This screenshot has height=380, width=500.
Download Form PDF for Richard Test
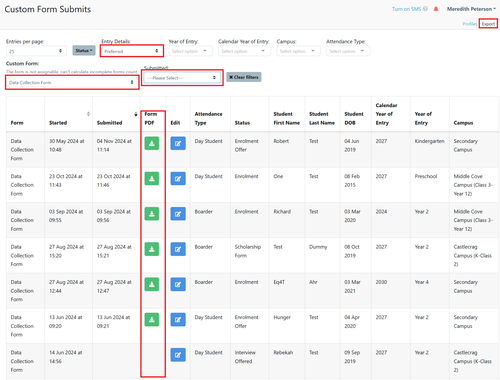[152, 214]
